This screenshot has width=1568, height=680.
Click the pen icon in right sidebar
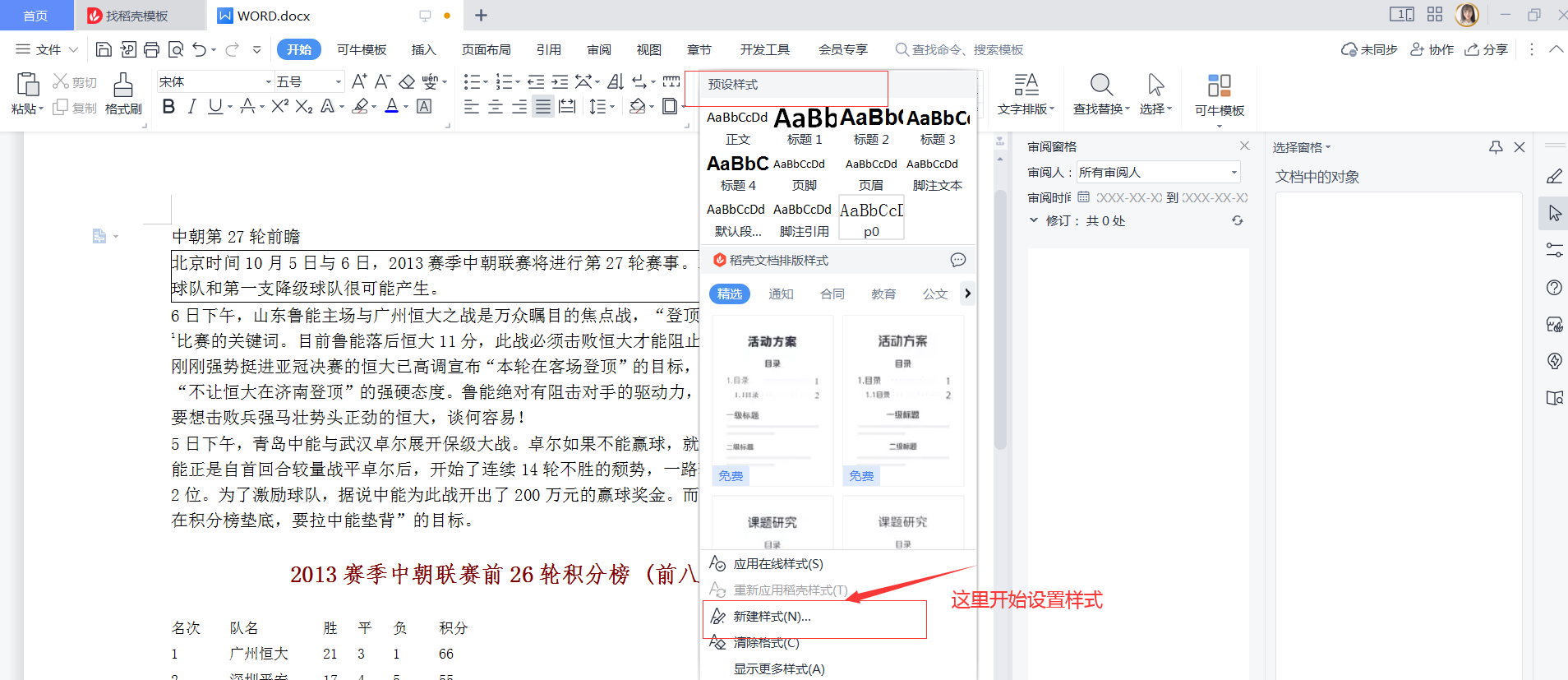(1554, 176)
